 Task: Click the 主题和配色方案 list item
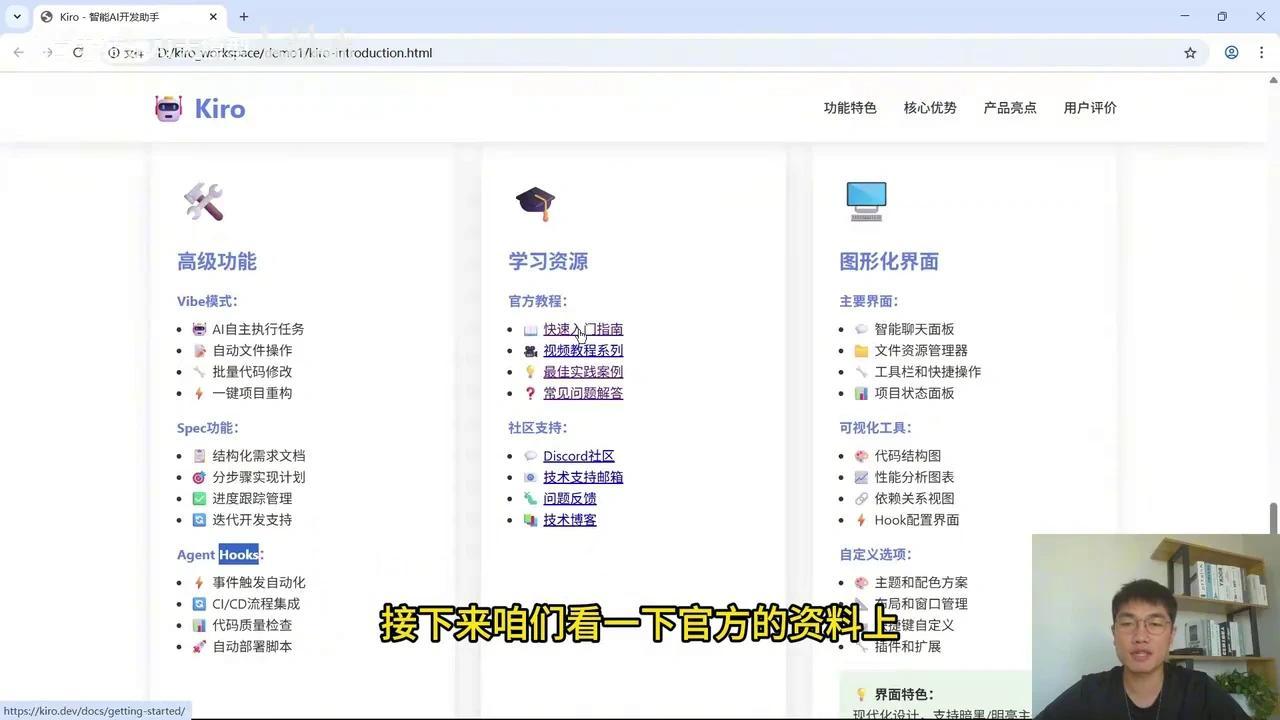[921, 582]
